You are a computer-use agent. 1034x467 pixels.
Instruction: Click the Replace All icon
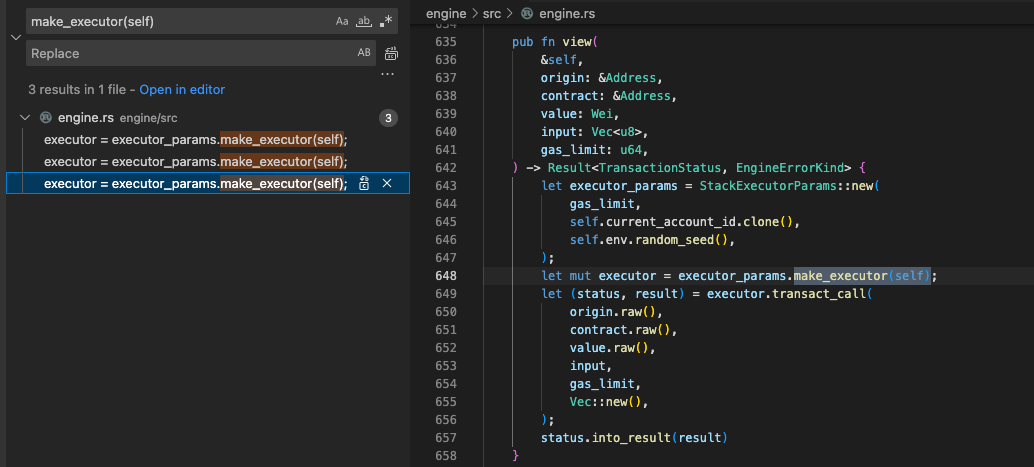click(x=392, y=53)
